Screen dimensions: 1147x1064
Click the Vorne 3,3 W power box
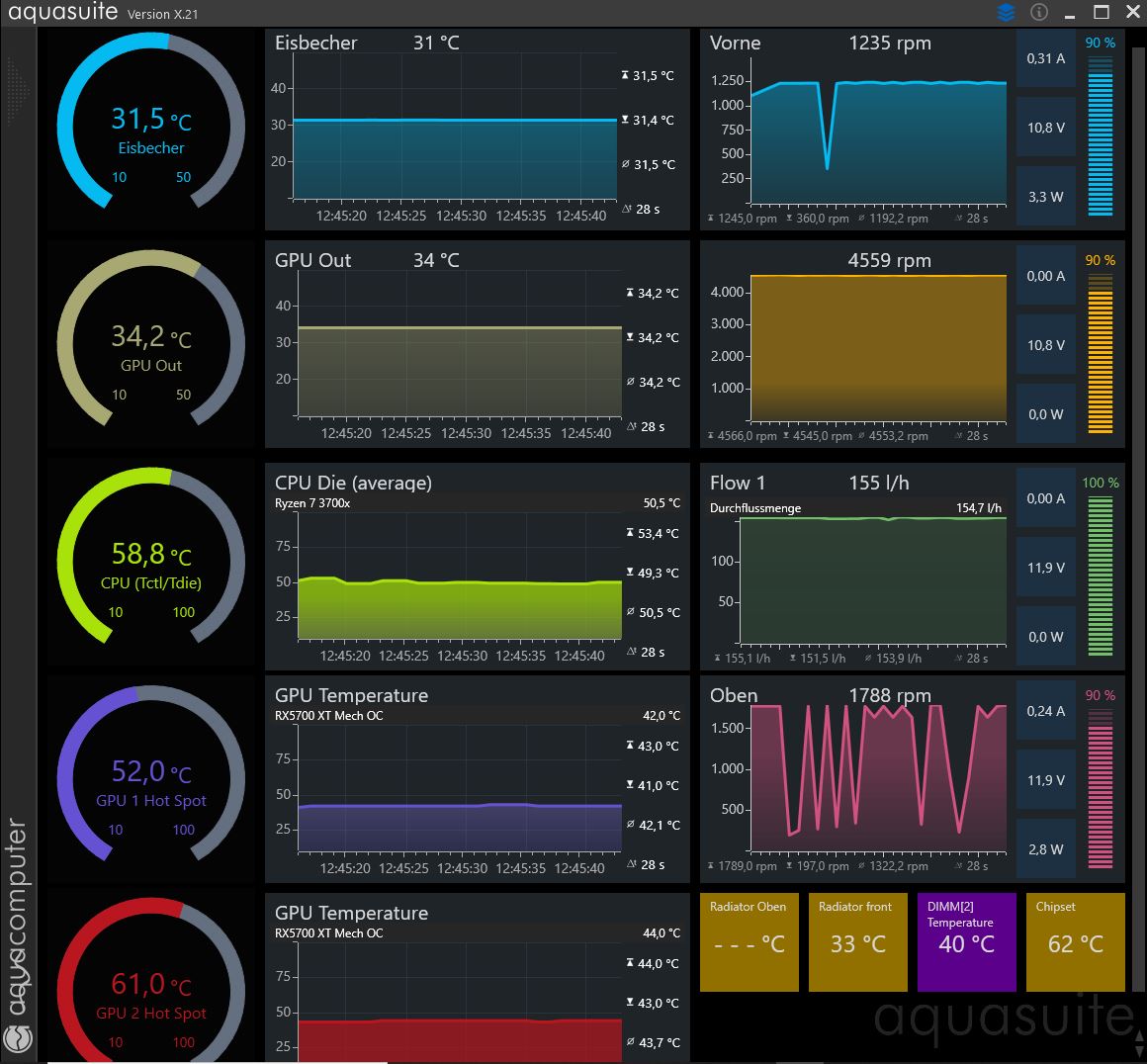point(1046,197)
